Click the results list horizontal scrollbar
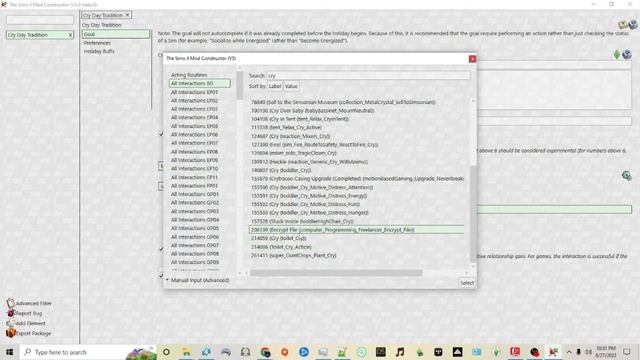 [336, 273]
